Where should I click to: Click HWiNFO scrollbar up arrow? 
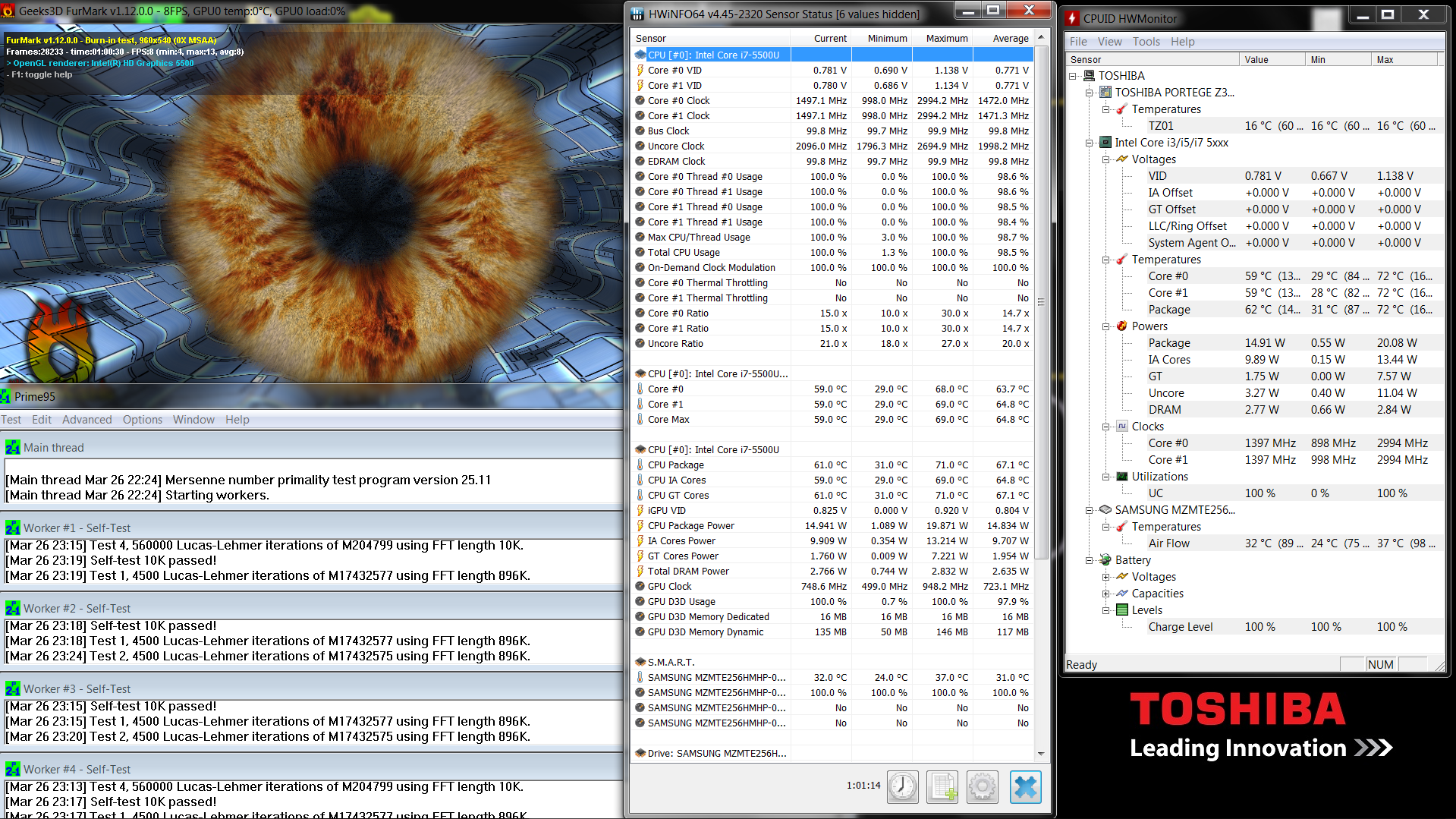tap(1041, 37)
